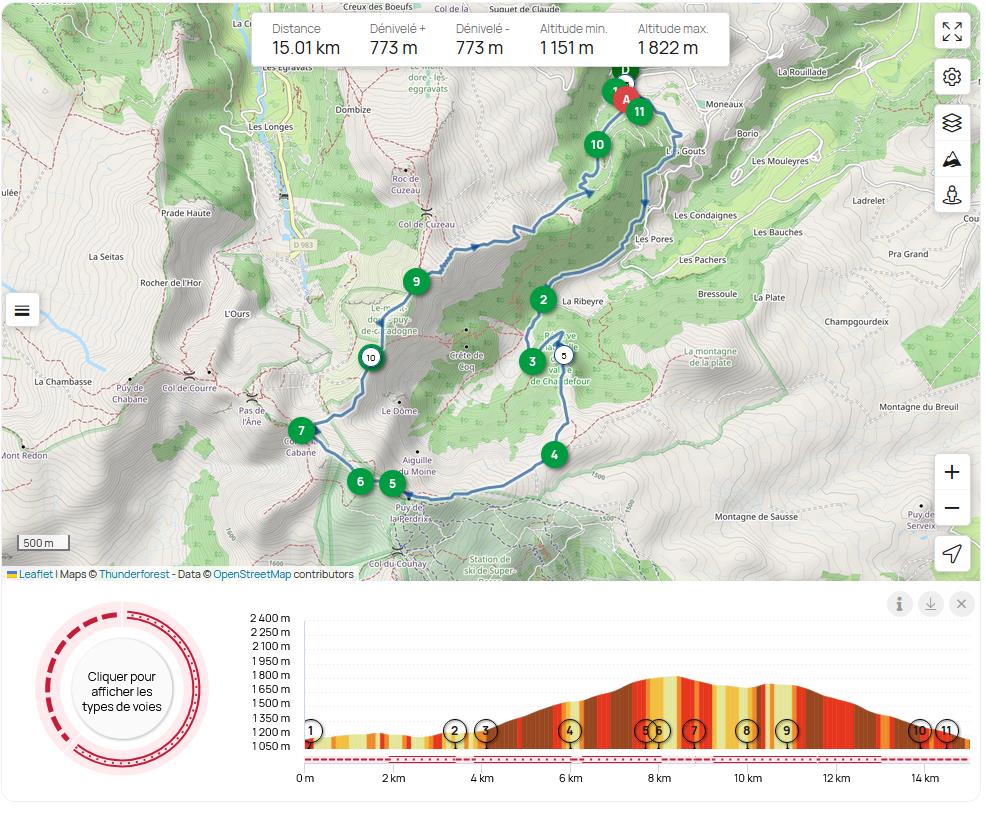Viewport: 986px width, 813px height.
Task: Download the elevation profile
Action: [931, 604]
